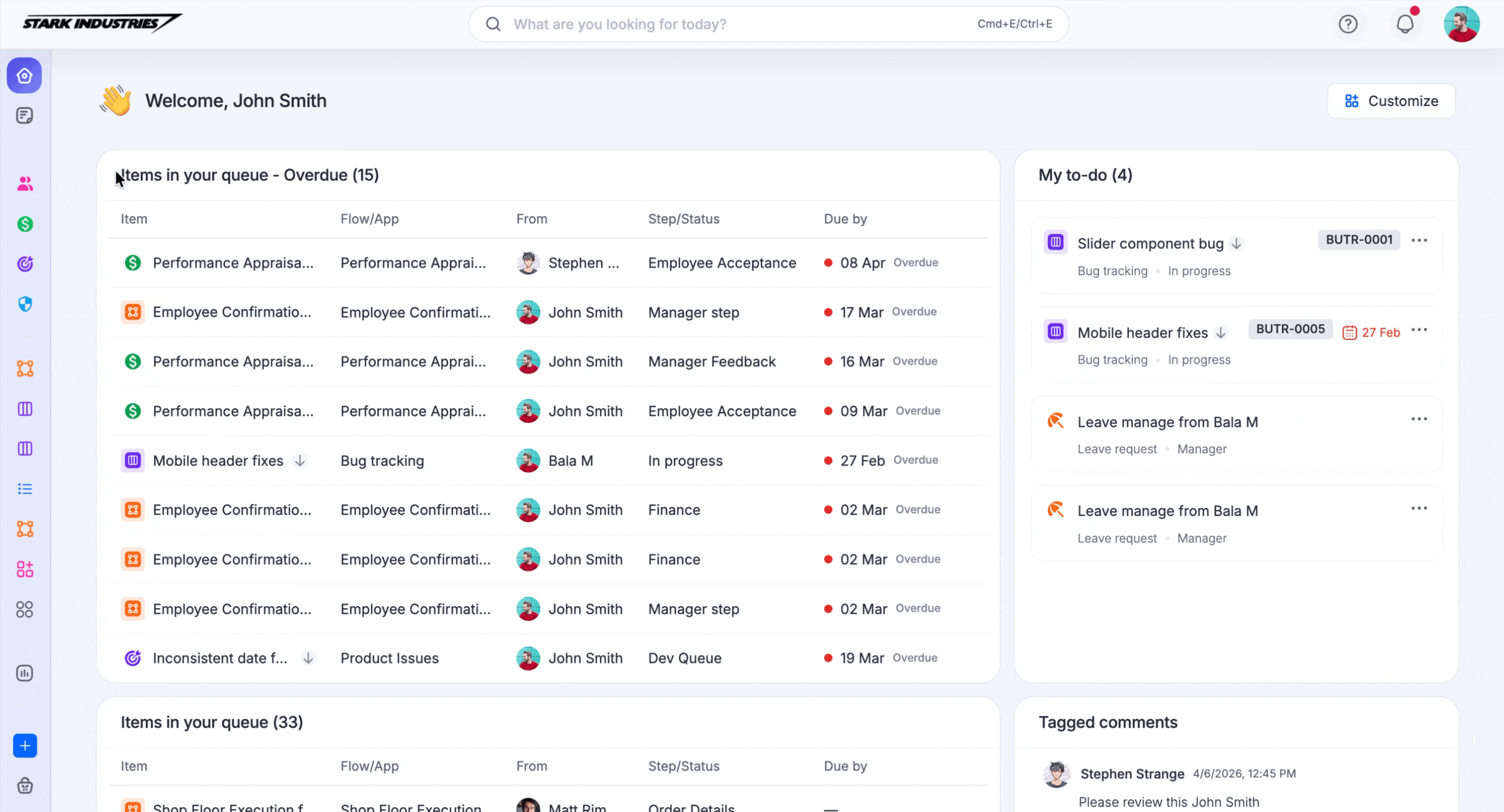The image size is (1504, 812).
Task: Open more options for Mobile header fixes to-do
Action: click(1419, 330)
